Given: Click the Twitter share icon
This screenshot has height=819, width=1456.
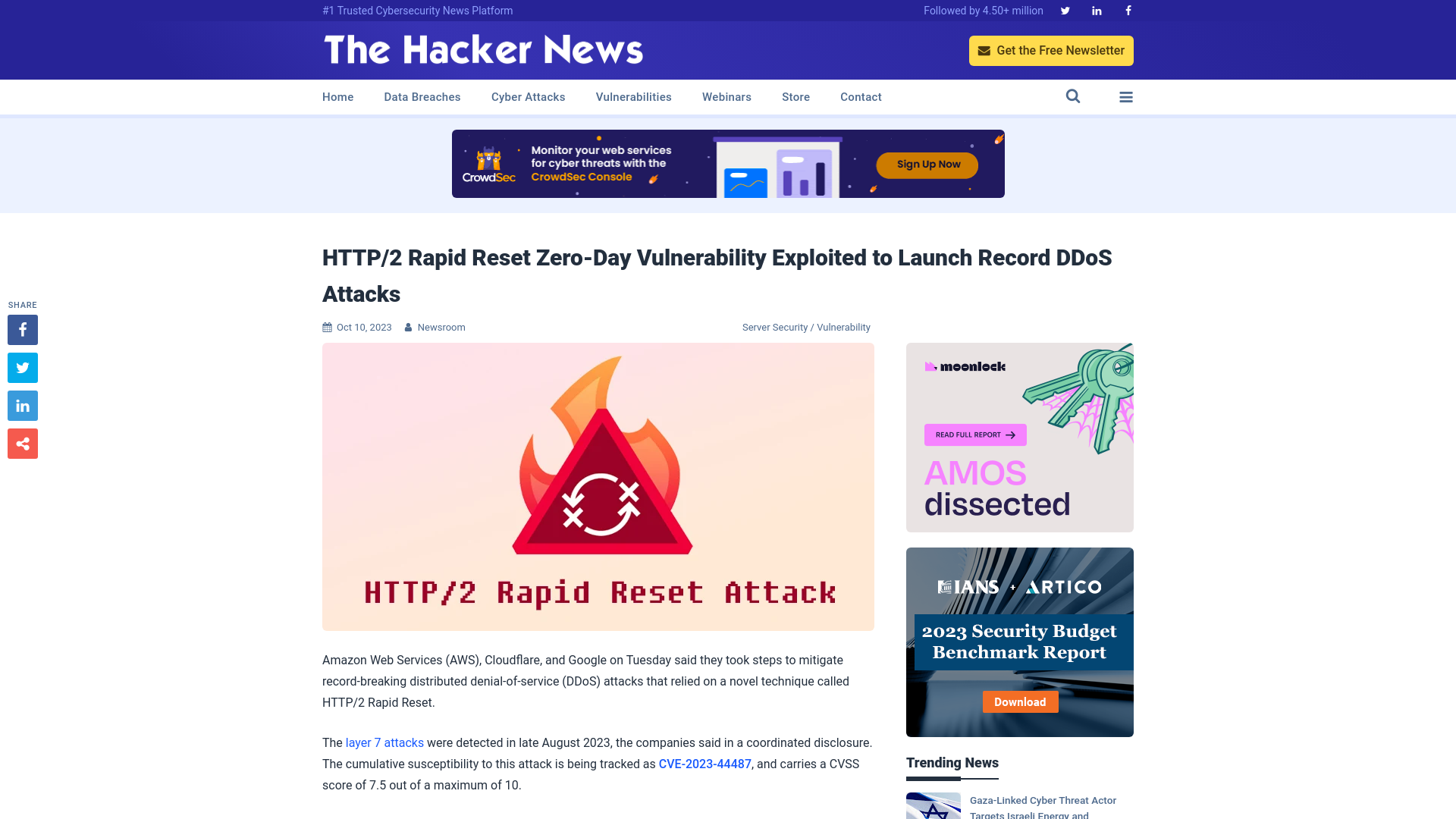Looking at the screenshot, I should pos(22,367).
